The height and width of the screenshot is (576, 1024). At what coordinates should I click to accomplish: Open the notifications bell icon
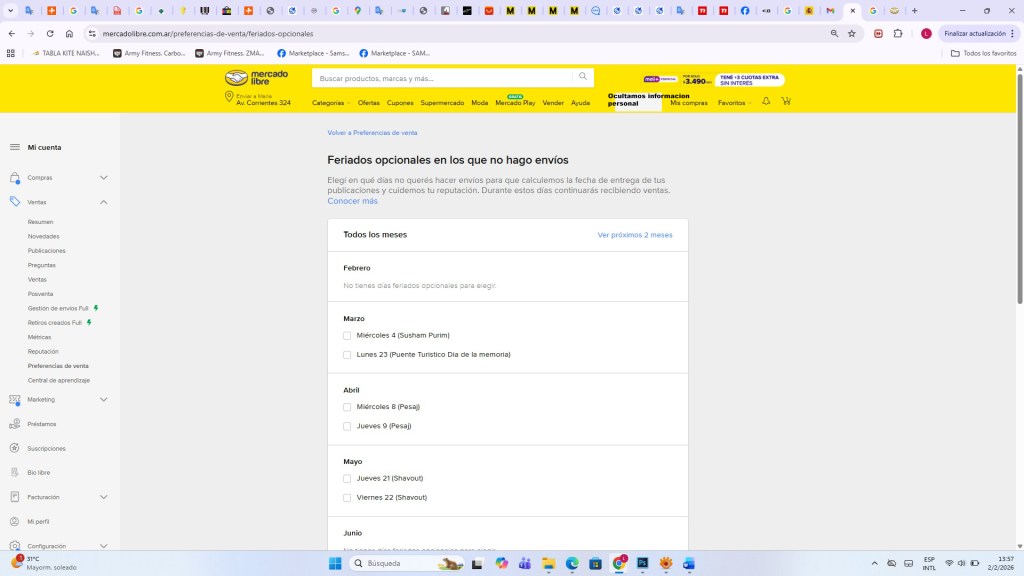766,102
